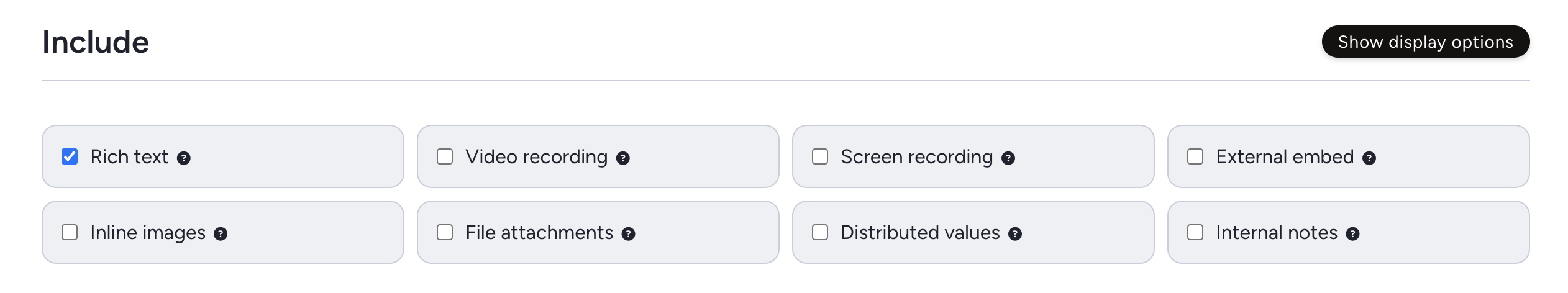
Task: Click the Show display options button
Action: (x=1426, y=42)
